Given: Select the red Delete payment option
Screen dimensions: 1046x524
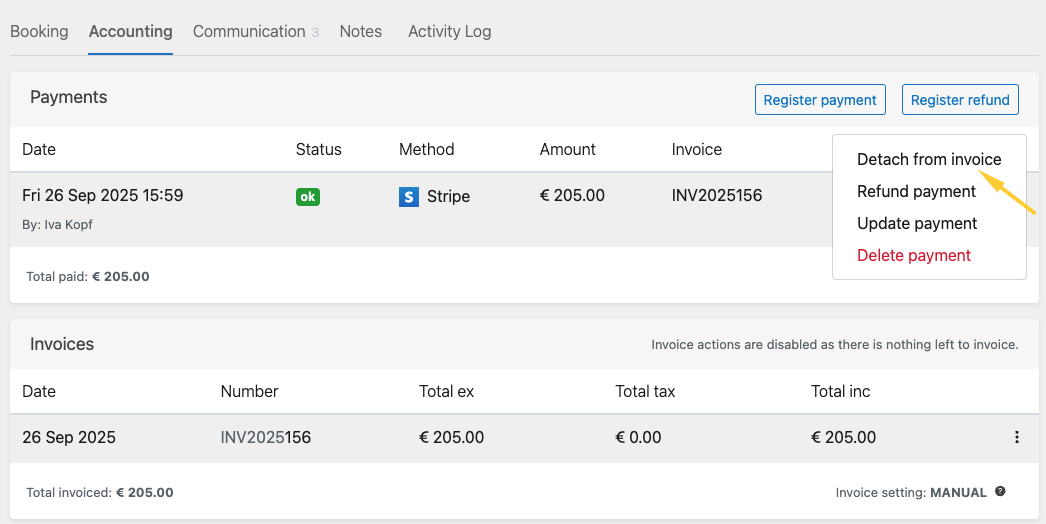Looking at the screenshot, I should (x=913, y=255).
